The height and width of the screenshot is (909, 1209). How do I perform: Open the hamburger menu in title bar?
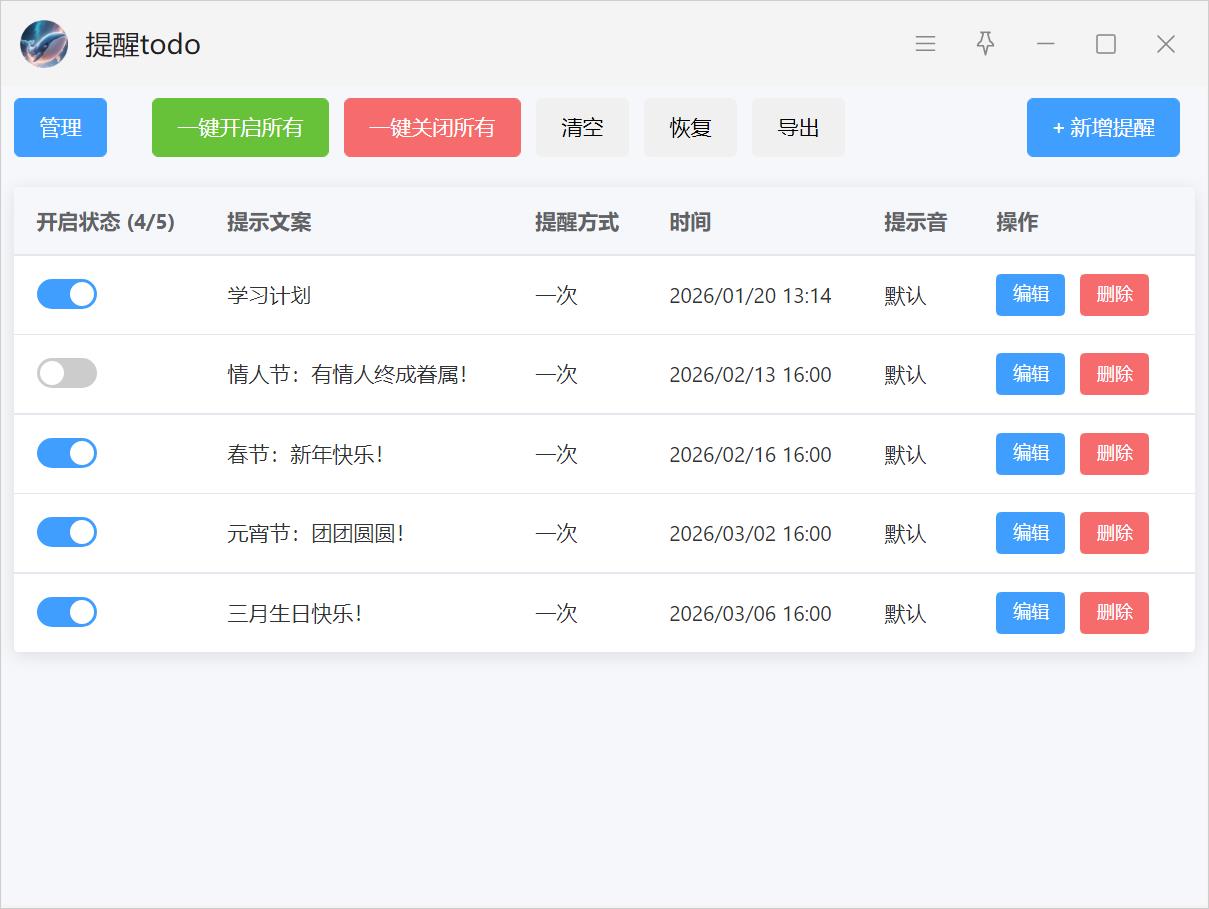pos(925,44)
